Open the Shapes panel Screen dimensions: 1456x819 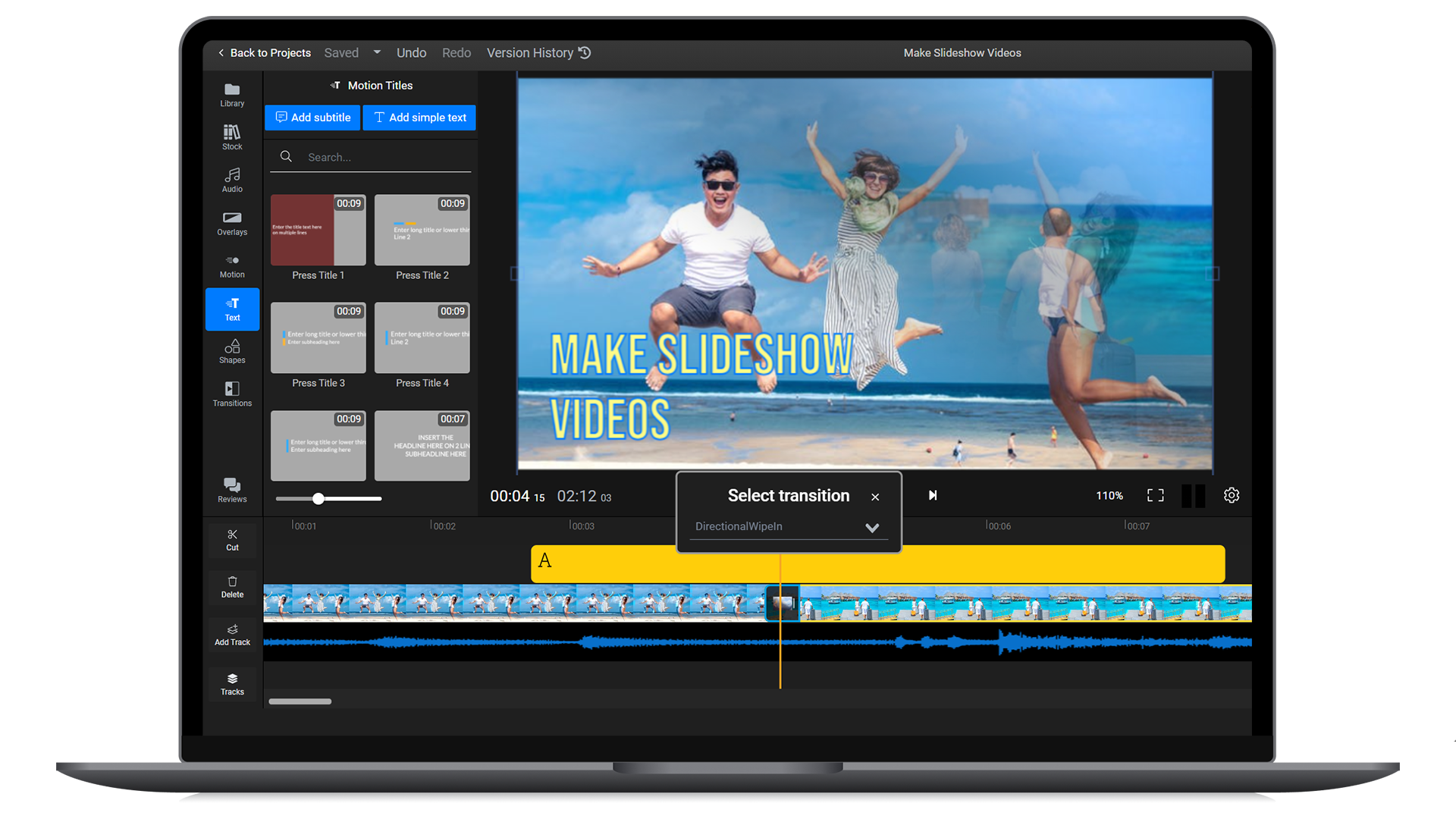point(232,352)
